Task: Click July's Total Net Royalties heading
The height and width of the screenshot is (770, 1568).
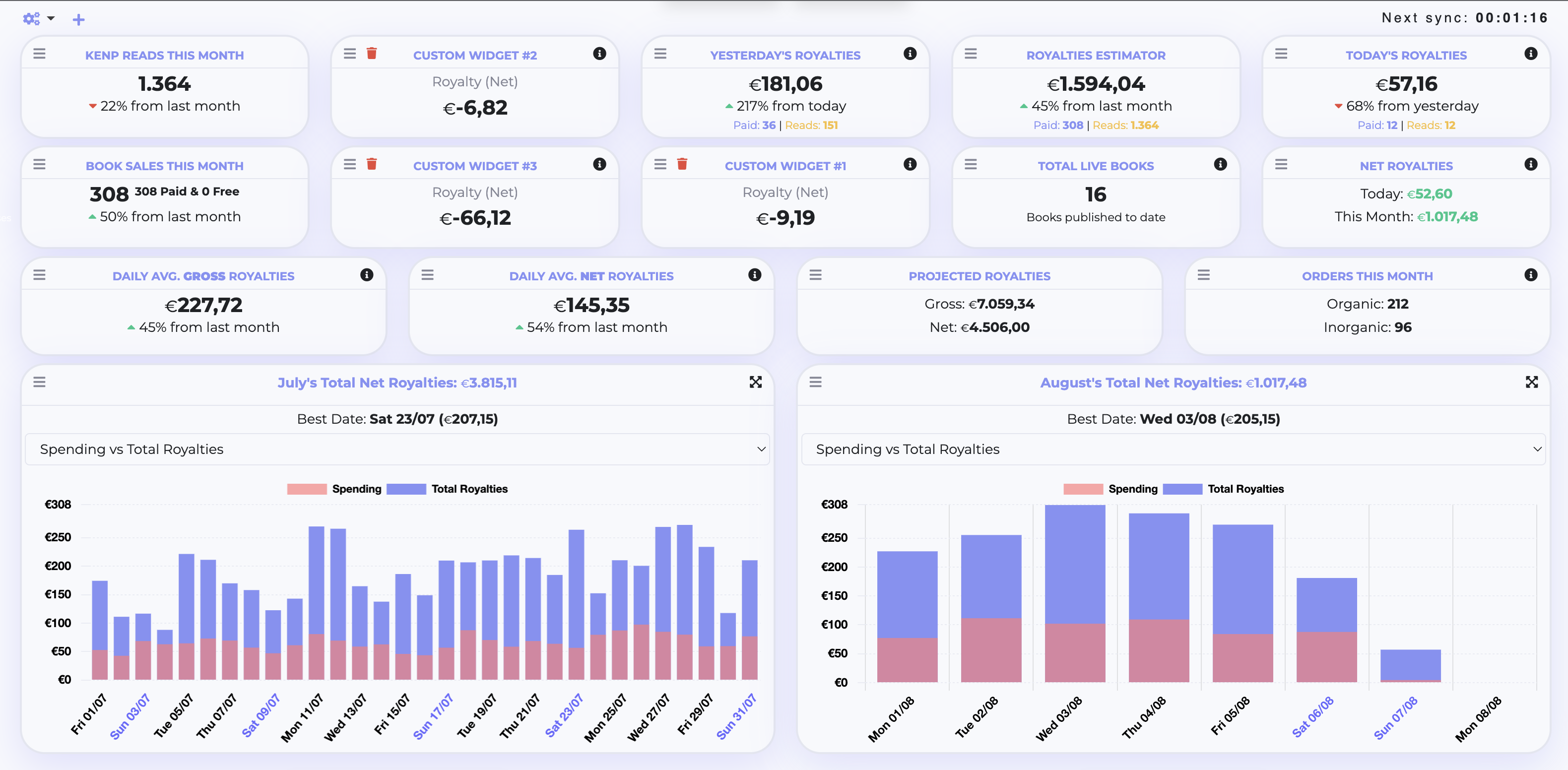Action: [397, 383]
